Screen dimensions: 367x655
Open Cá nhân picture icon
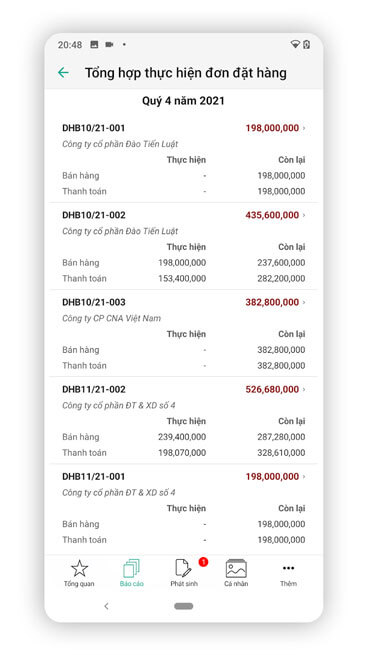236,569
